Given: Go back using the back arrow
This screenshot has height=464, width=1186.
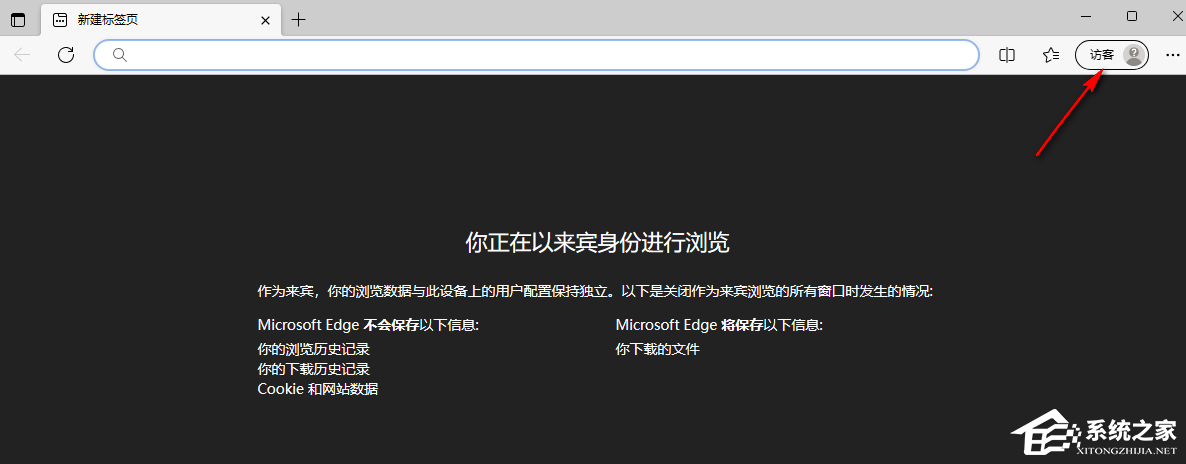Looking at the screenshot, I should click(x=23, y=54).
